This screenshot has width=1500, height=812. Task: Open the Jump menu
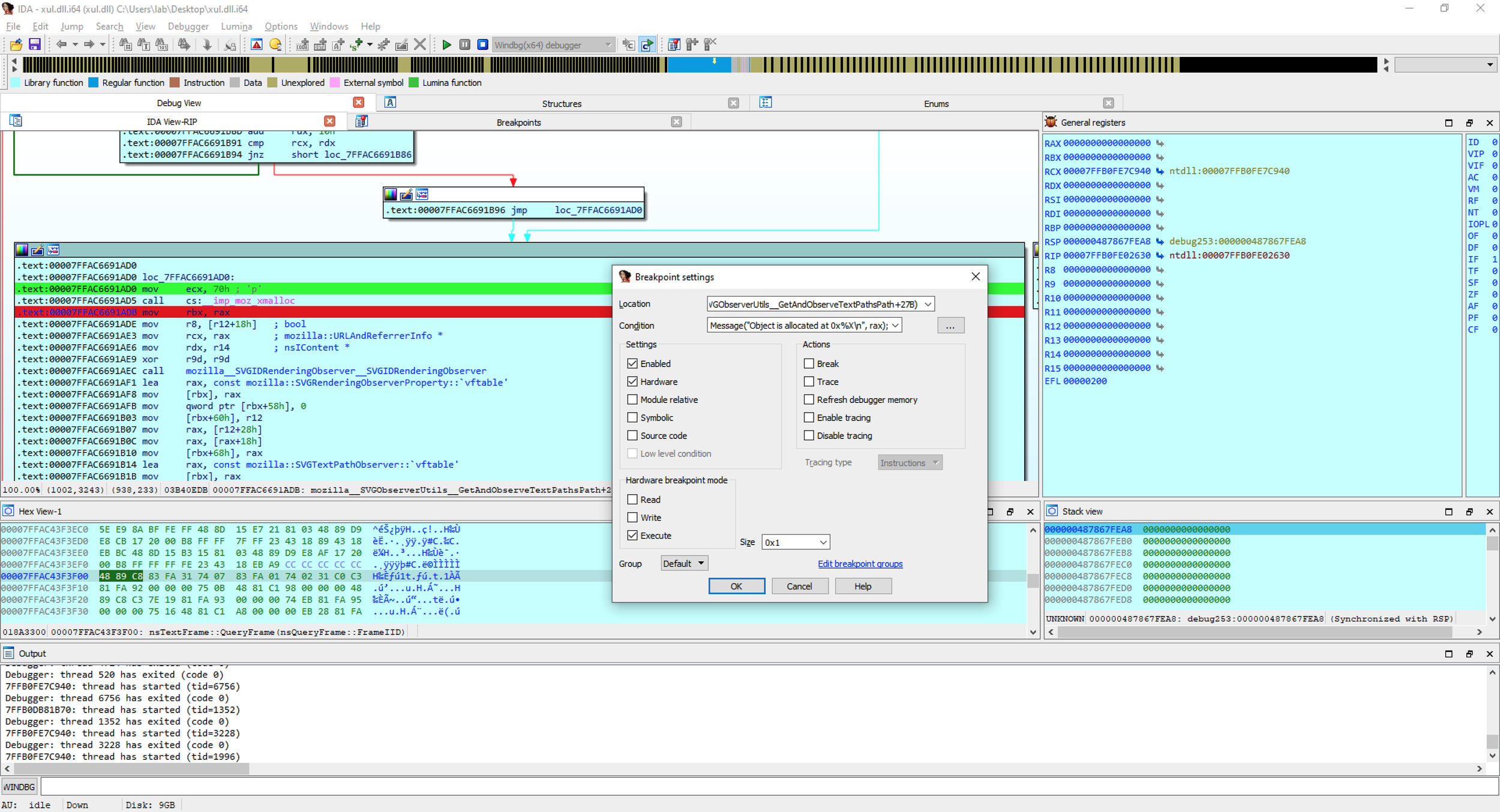click(71, 26)
